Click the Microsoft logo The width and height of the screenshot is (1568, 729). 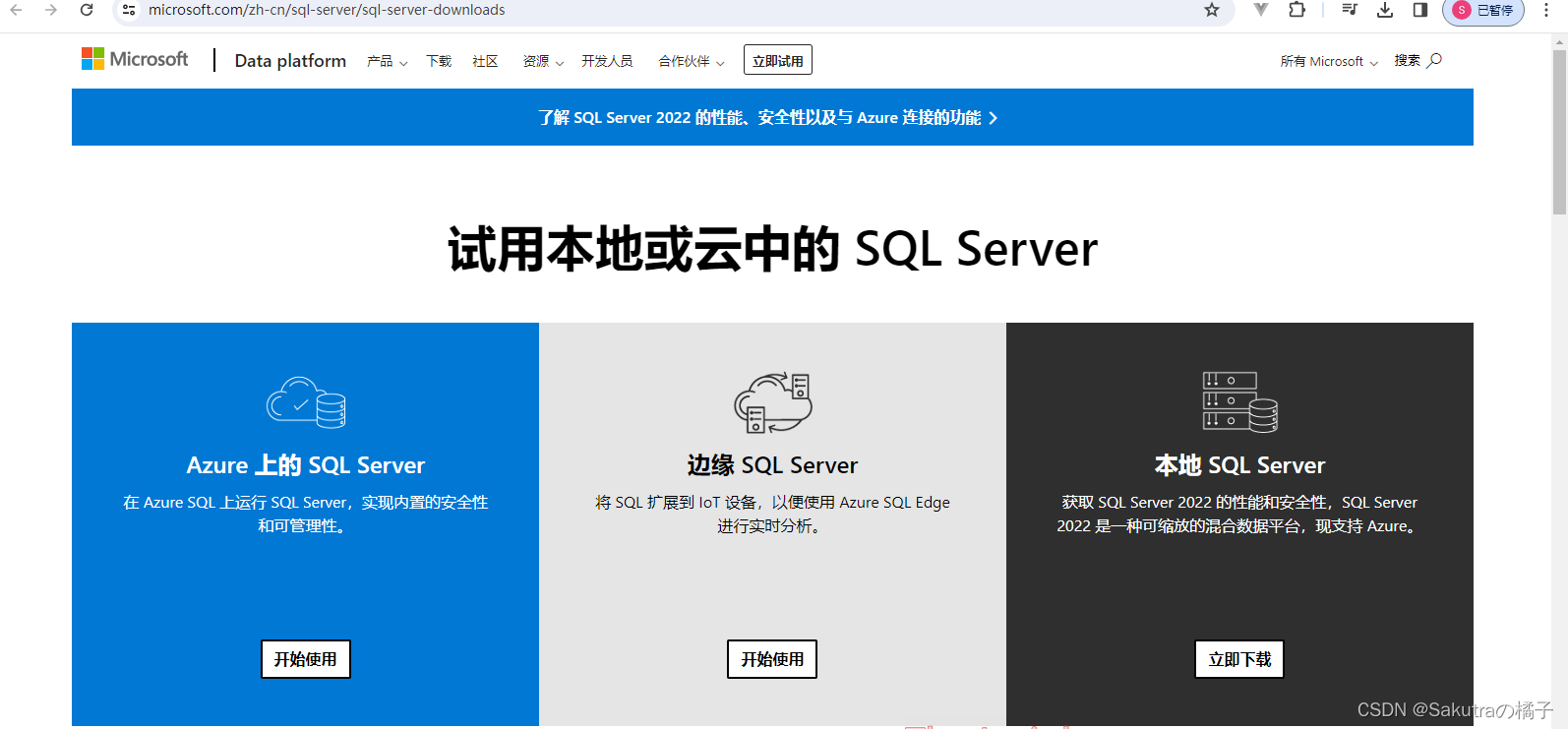[x=135, y=59]
